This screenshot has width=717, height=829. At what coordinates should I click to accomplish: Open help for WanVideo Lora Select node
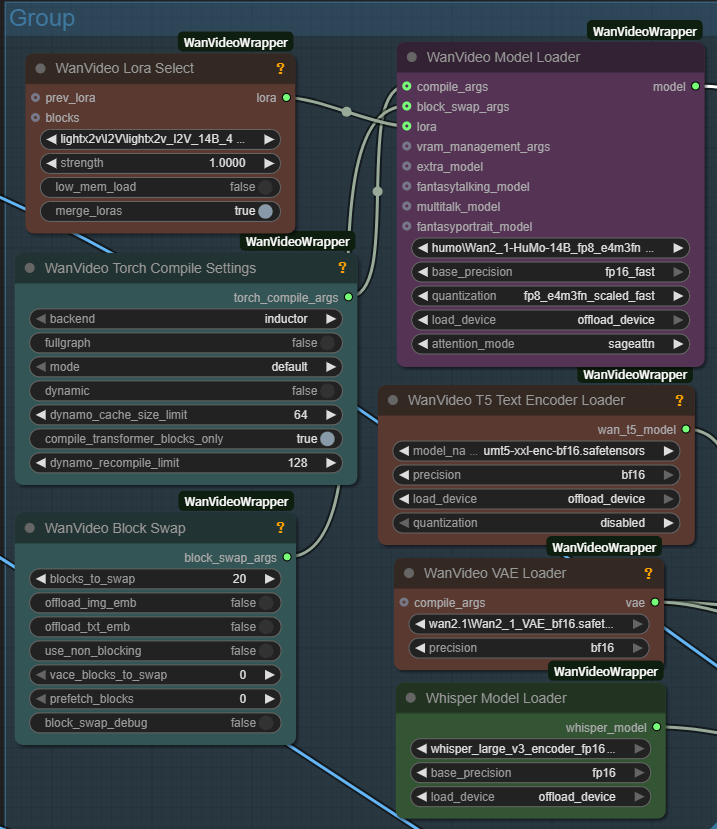coord(280,68)
